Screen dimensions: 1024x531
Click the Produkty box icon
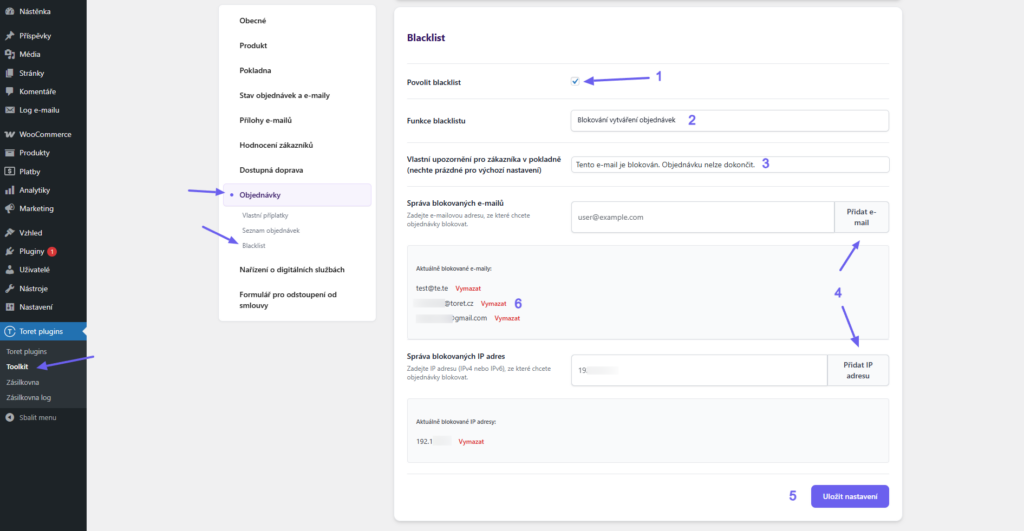pyautogui.click(x=10, y=152)
